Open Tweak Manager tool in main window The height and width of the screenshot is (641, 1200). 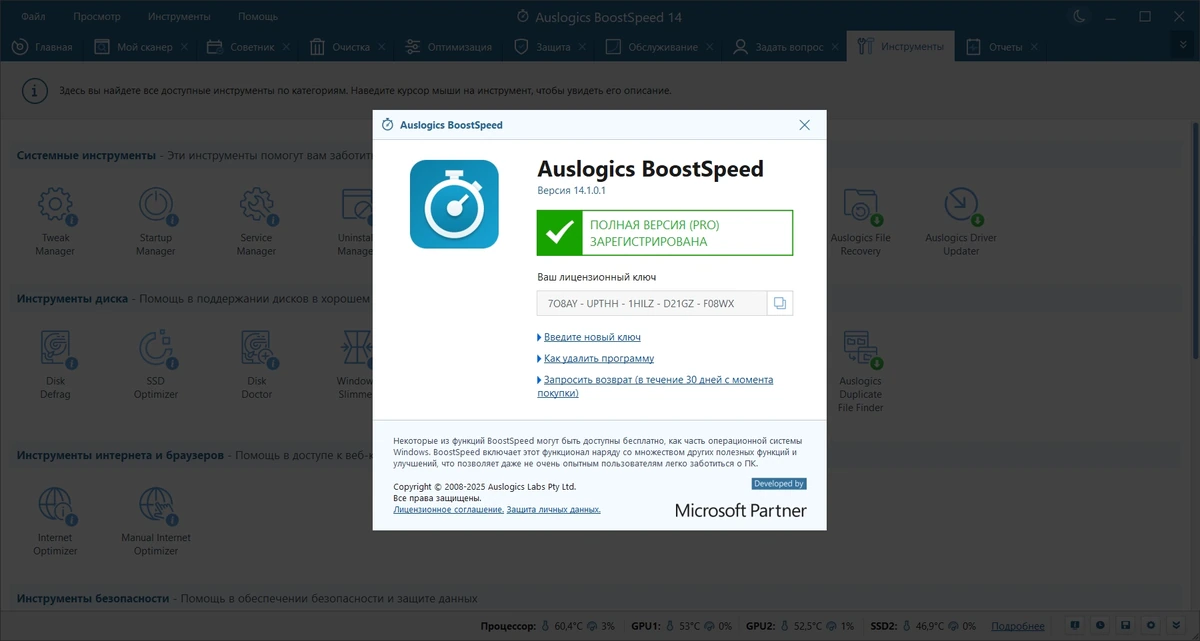coord(55,222)
